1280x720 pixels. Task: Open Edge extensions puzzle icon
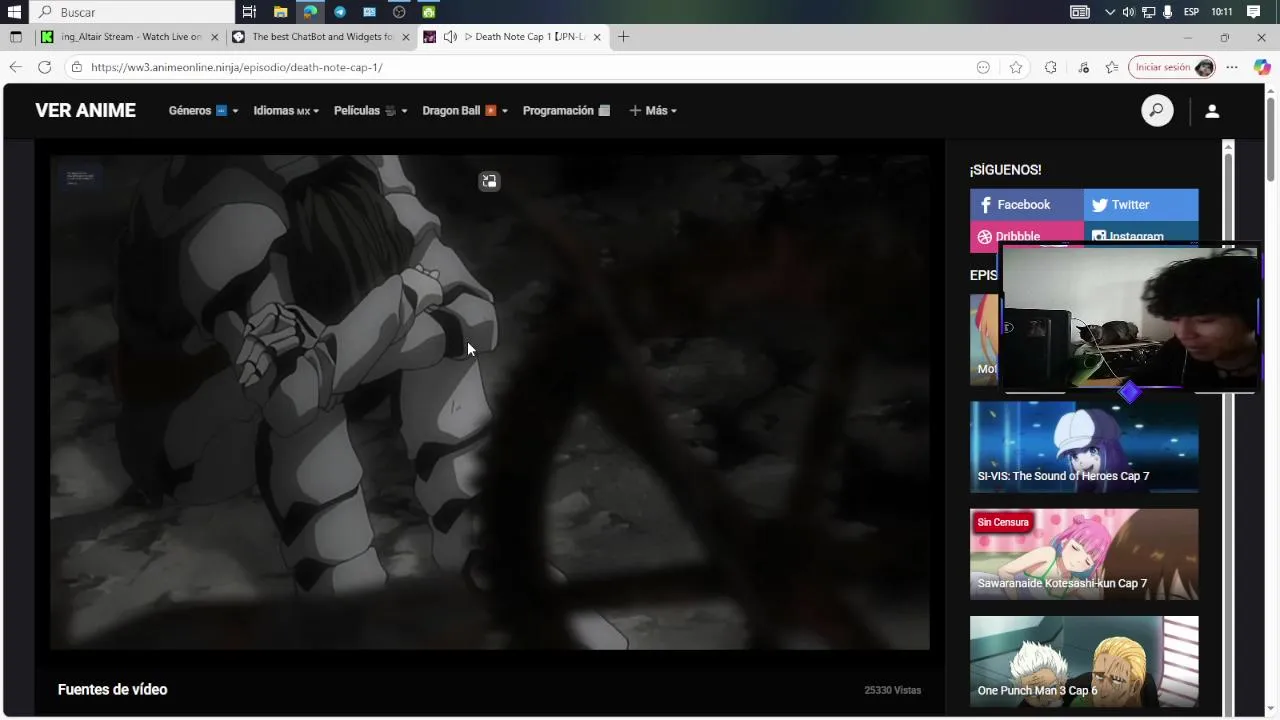click(x=1050, y=67)
